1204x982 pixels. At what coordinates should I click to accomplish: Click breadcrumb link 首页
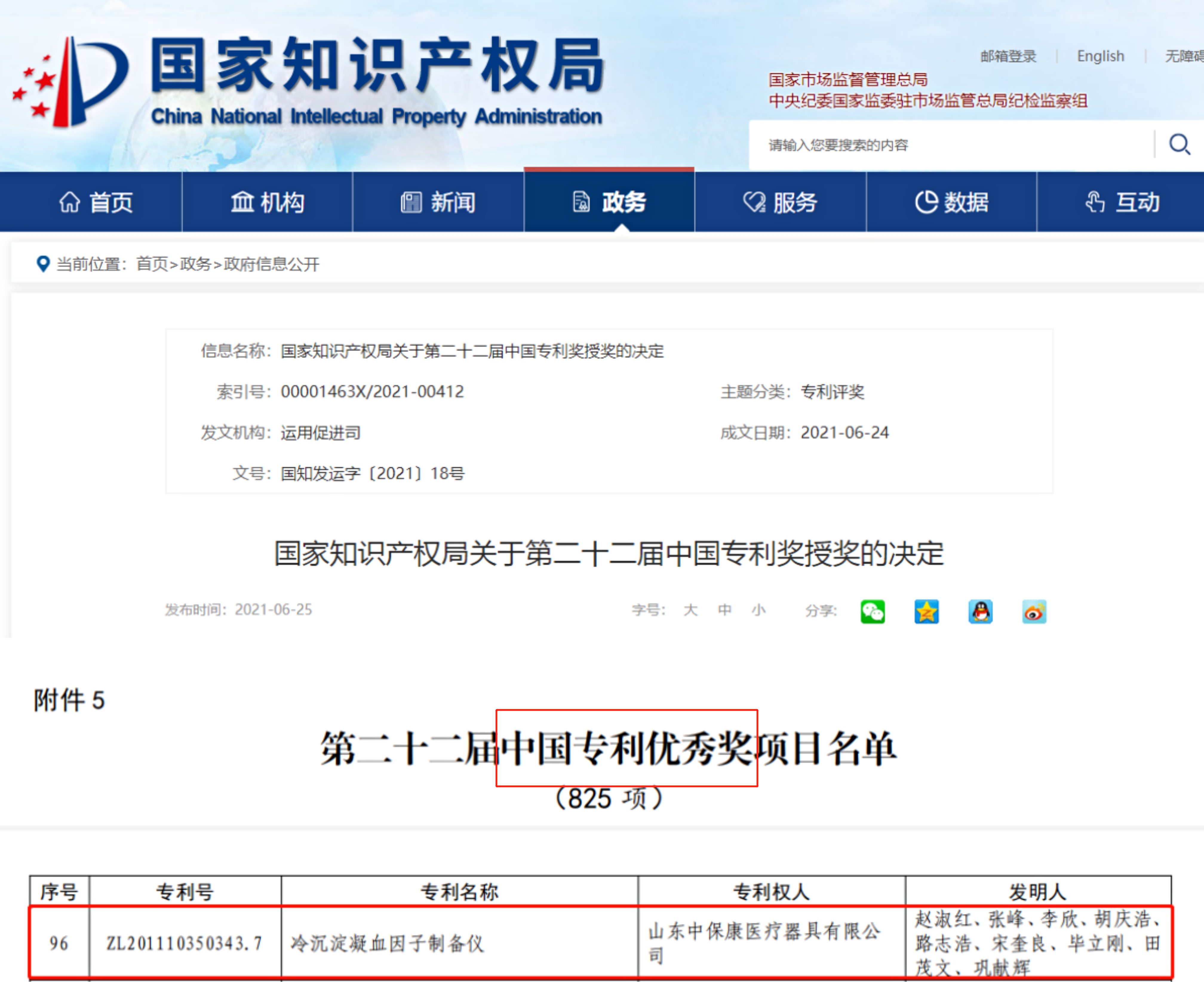coord(152,264)
